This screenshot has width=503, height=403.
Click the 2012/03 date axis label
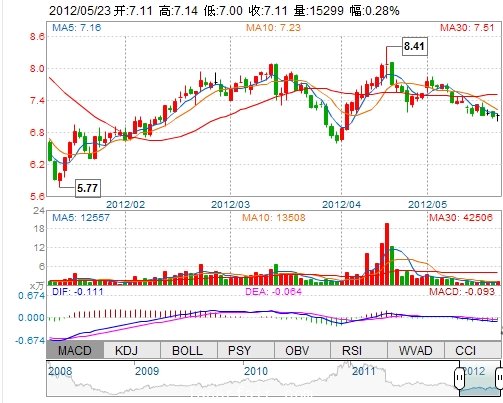(230, 204)
